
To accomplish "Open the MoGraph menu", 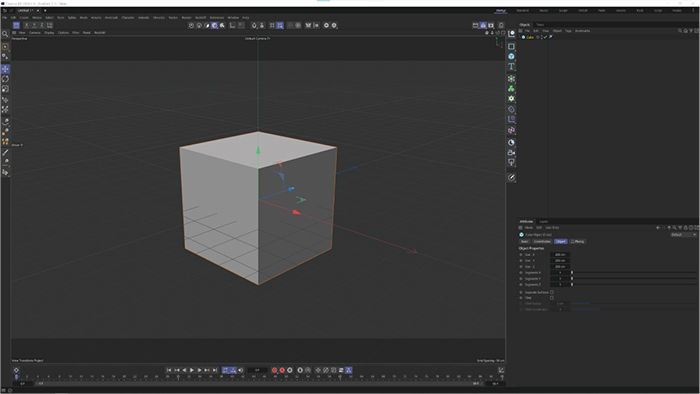I will coord(111,18).
